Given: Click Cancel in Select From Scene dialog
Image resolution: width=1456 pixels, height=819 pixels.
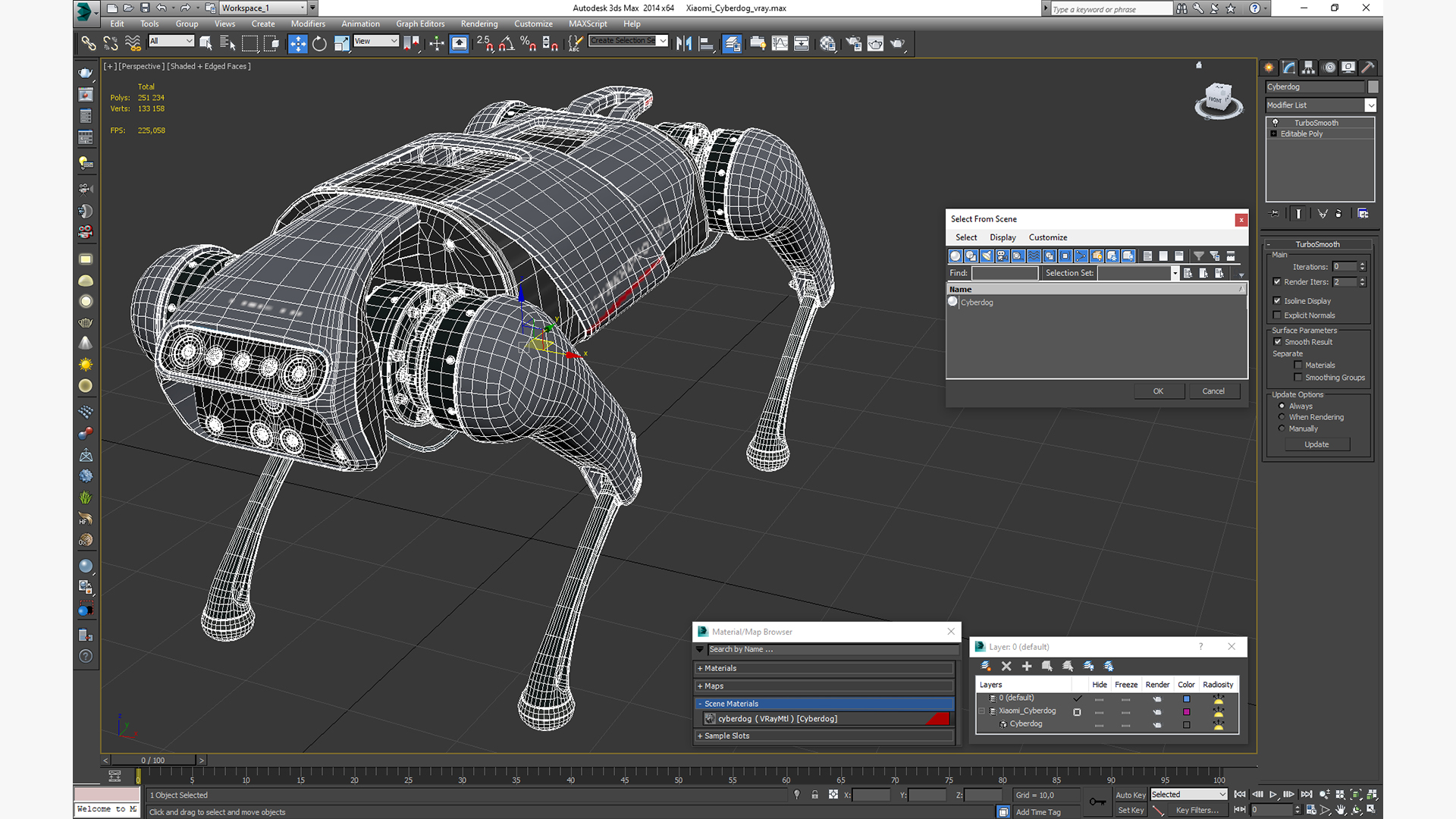Looking at the screenshot, I should click(1213, 391).
